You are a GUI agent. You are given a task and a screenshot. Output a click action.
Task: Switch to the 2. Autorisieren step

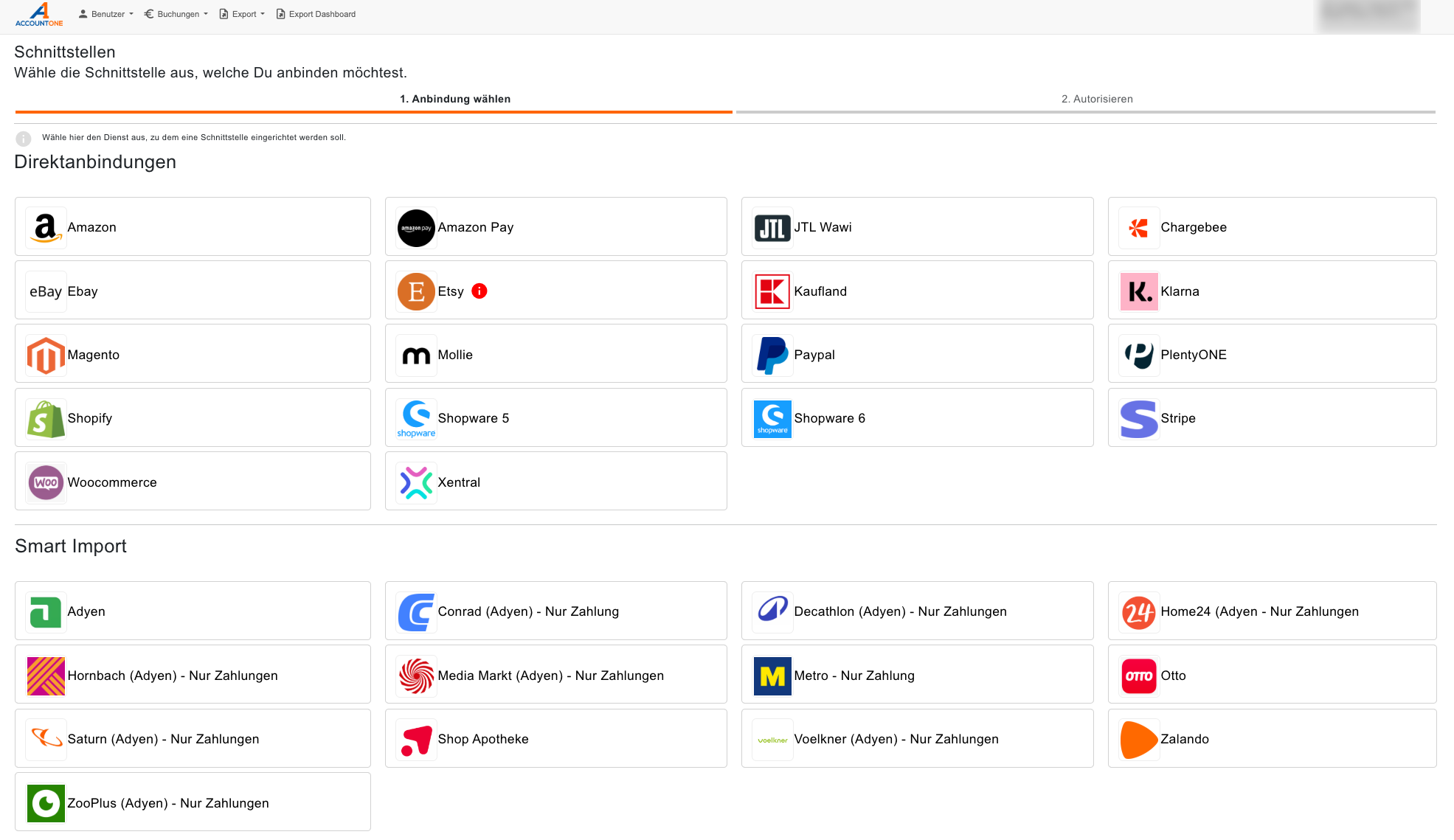click(x=1096, y=99)
